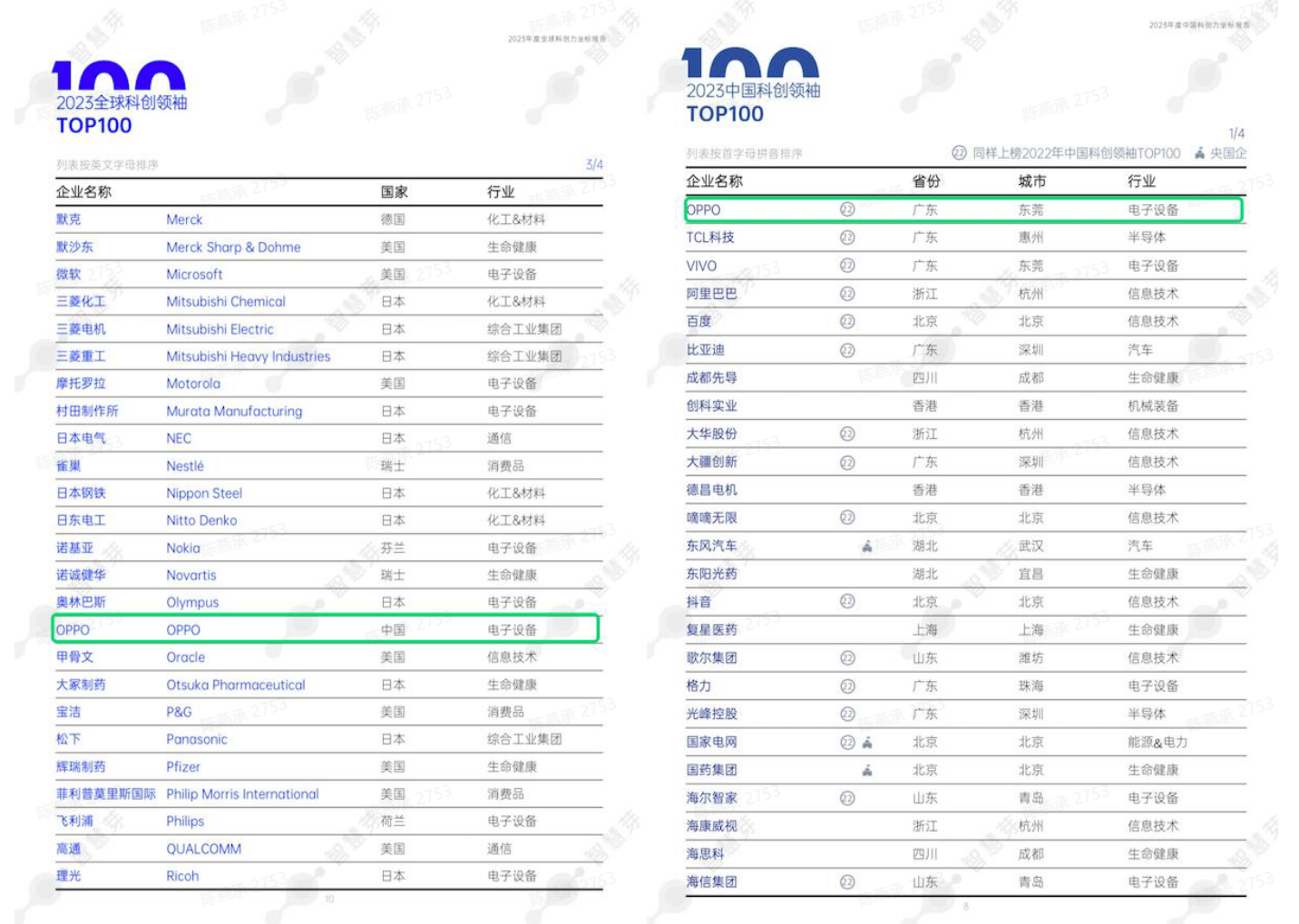Click the 成都先导 company name
This screenshot has width=1299, height=924.
(711, 378)
